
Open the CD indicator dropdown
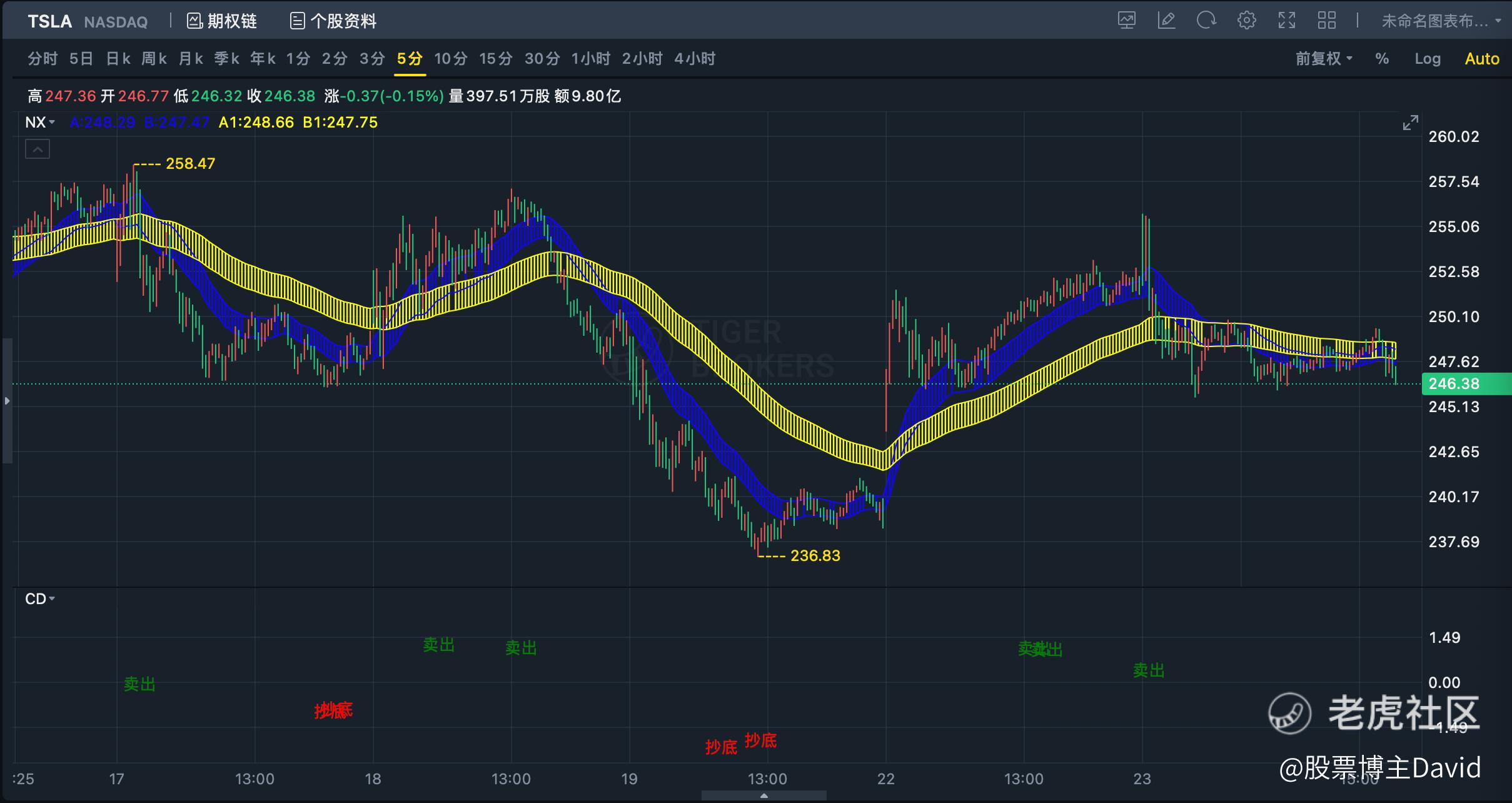(40, 599)
